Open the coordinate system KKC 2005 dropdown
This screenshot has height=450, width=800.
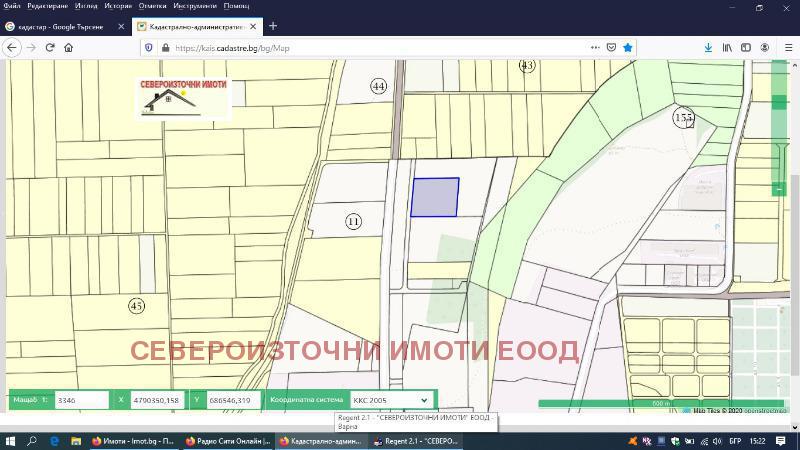click(x=391, y=400)
